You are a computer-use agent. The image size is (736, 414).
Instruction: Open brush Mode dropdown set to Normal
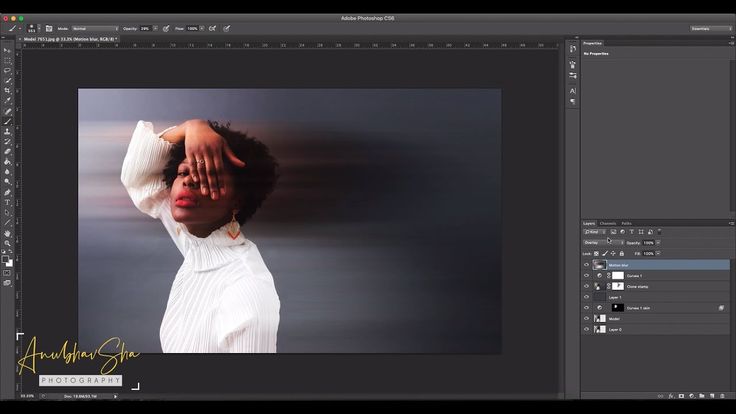coord(95,29)
